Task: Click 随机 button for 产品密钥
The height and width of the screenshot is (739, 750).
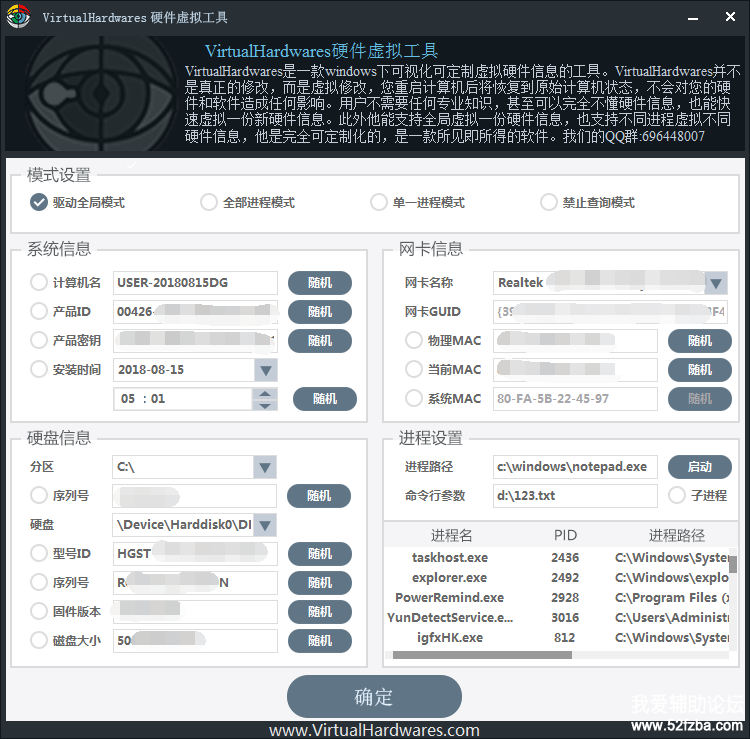Action: pyautogui.click(x=320, y=341)
